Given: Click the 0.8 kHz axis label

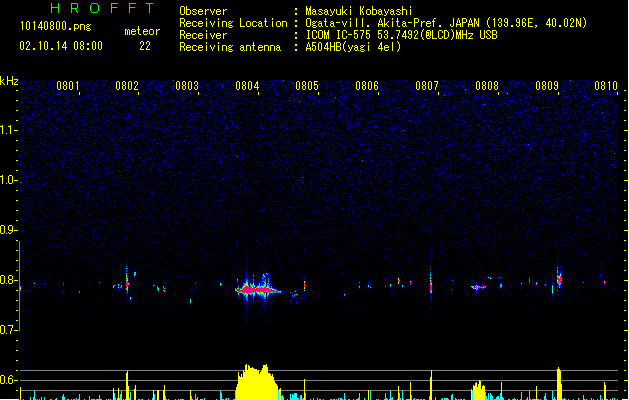Looking at the screenshot, I should click(x=8, y=280).
